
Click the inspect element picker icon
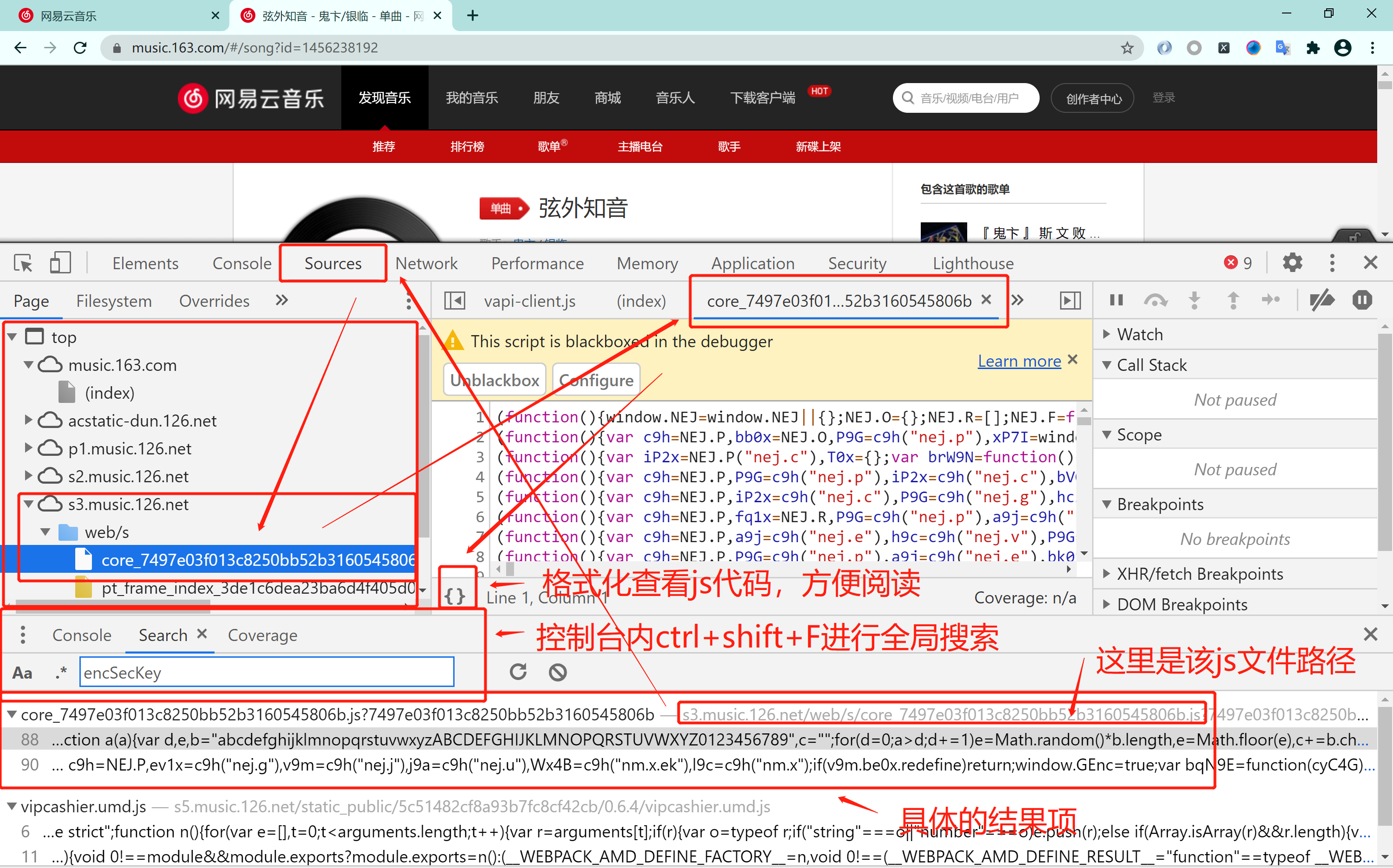pyautogui.click(x=23, y=264)
